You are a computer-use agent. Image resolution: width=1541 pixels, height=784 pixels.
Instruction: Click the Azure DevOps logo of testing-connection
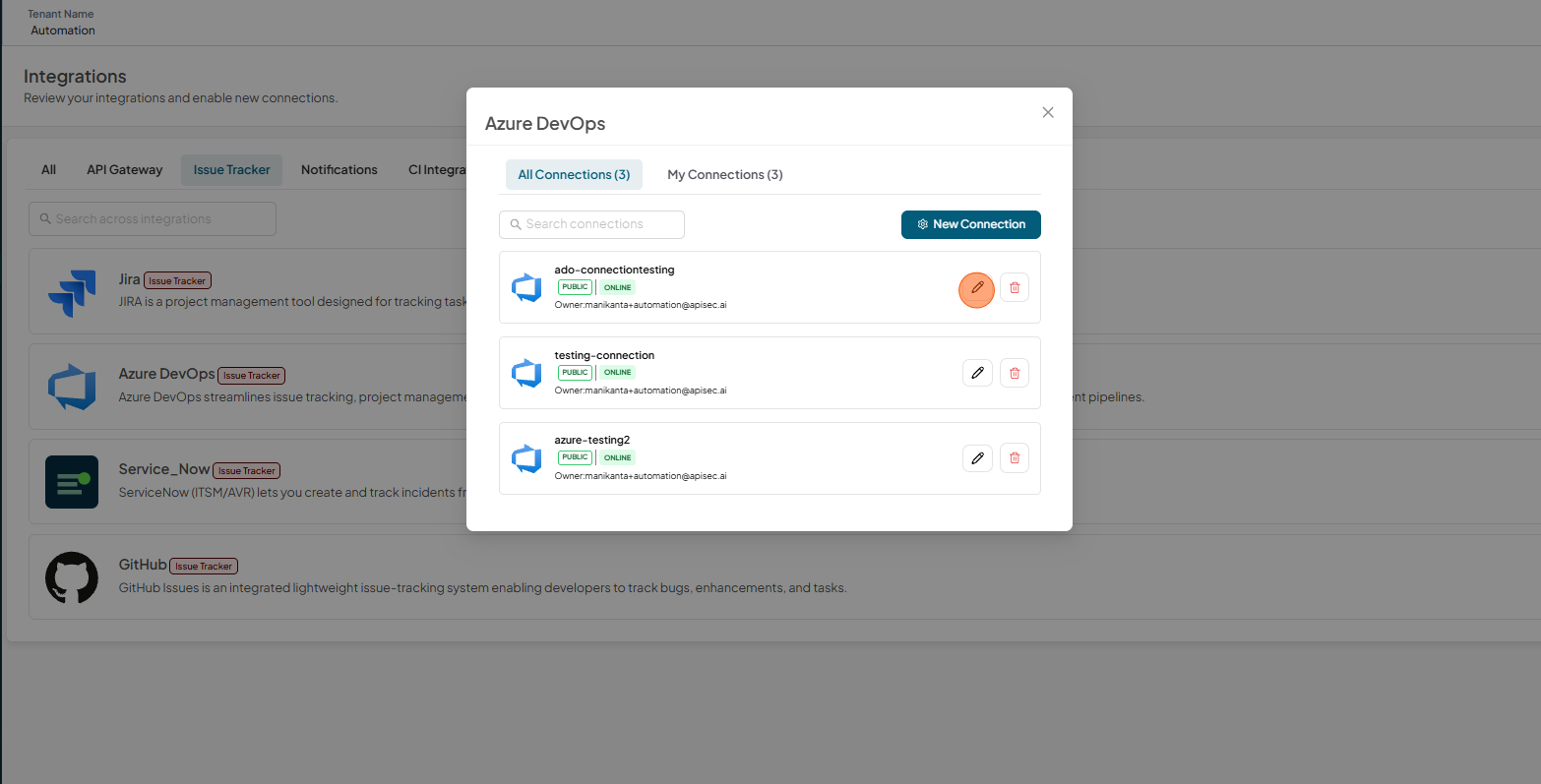[x=526, y=373]
